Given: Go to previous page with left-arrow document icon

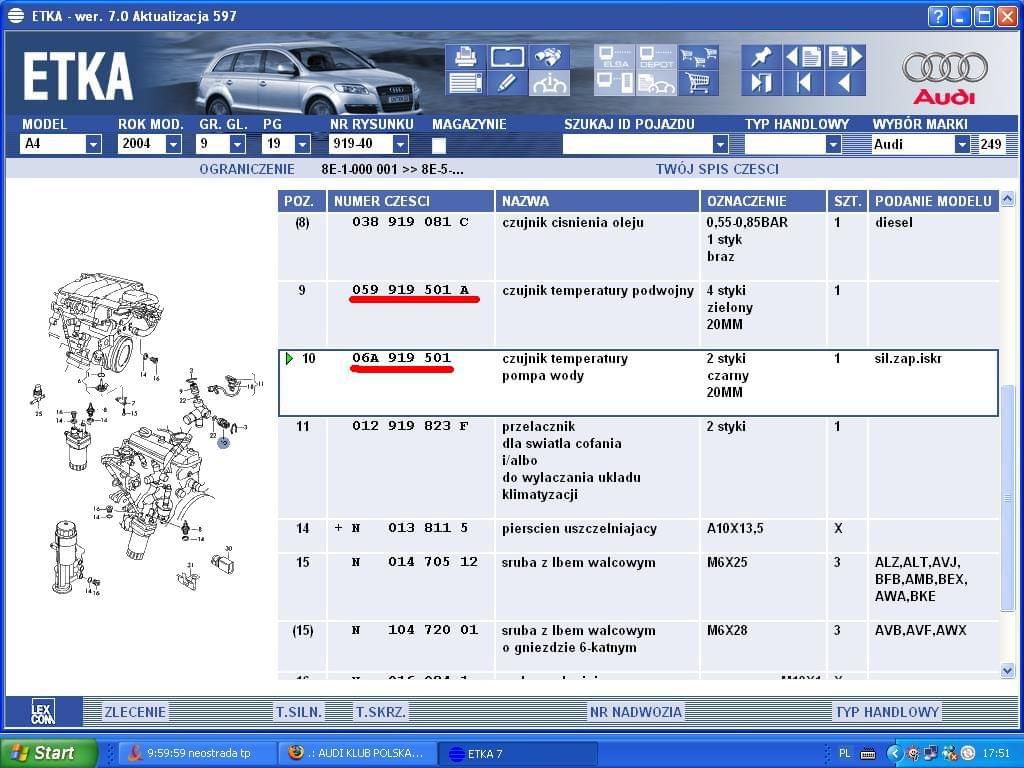Looking at the screenshot, I should pyautogui.click(x=803, y=57).
